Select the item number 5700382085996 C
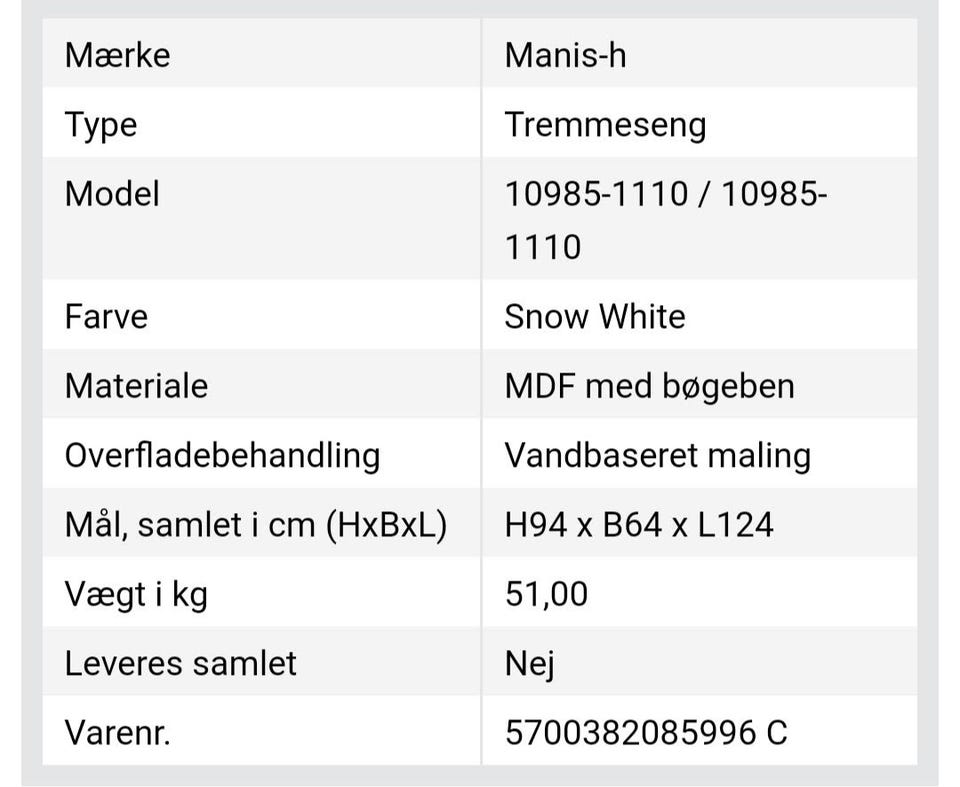The height and width of the screenshot is (787, 960). click(x=646, y=733)
